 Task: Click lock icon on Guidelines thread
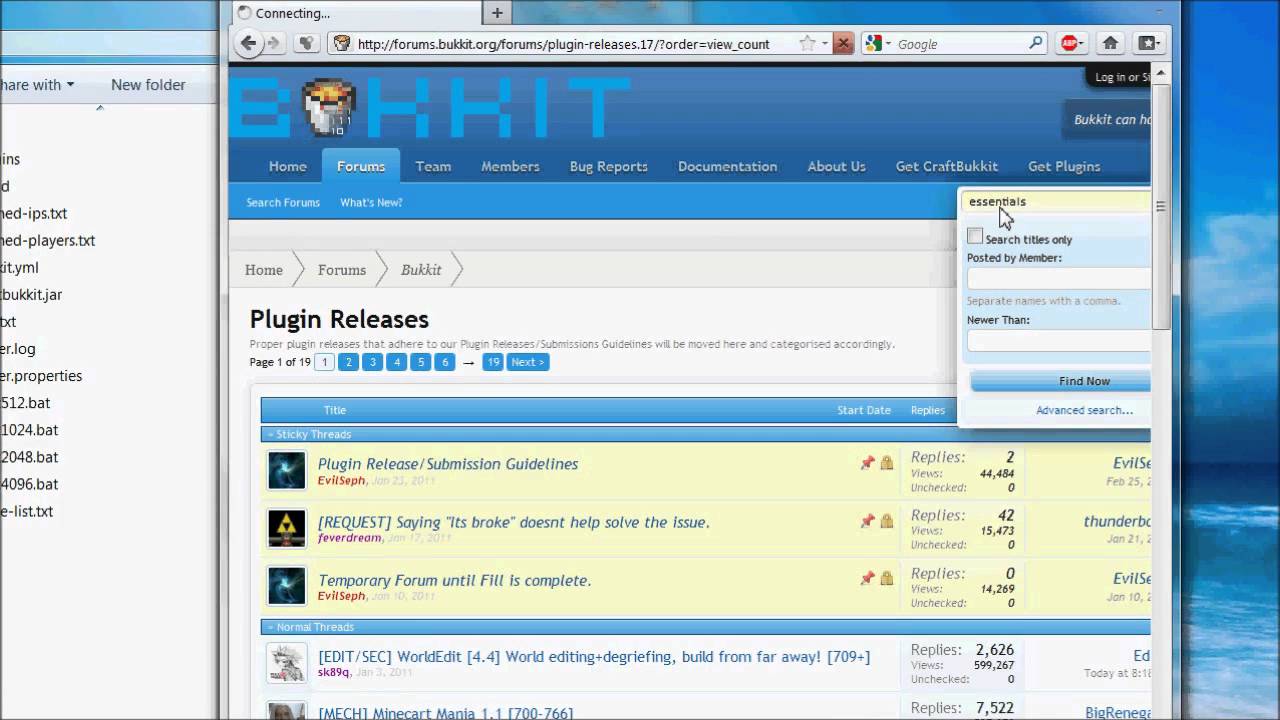[x=886, y=463]
